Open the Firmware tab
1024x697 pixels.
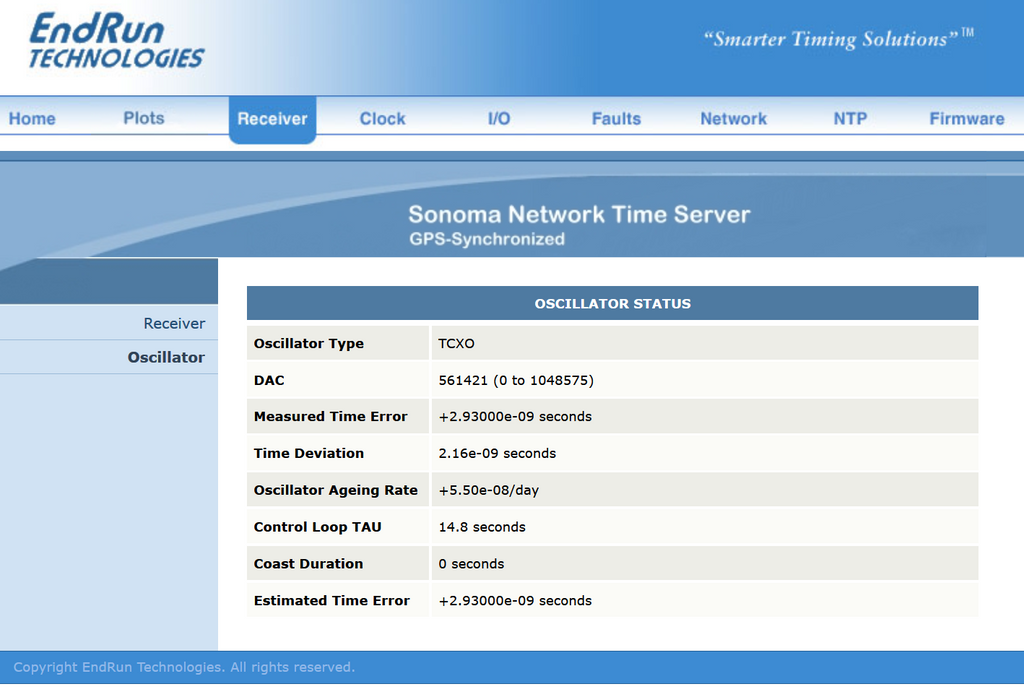tap(967, 119)
